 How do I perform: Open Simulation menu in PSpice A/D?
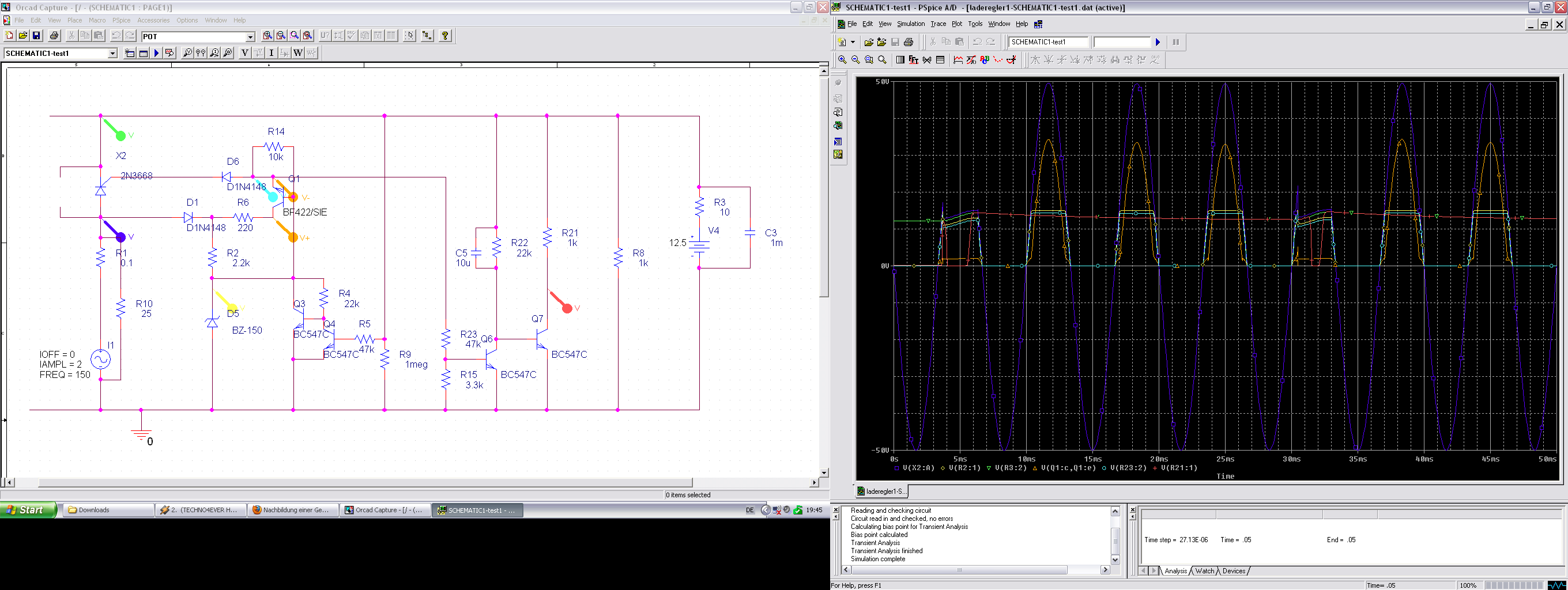pyautogui.click(x=911, y=24)
